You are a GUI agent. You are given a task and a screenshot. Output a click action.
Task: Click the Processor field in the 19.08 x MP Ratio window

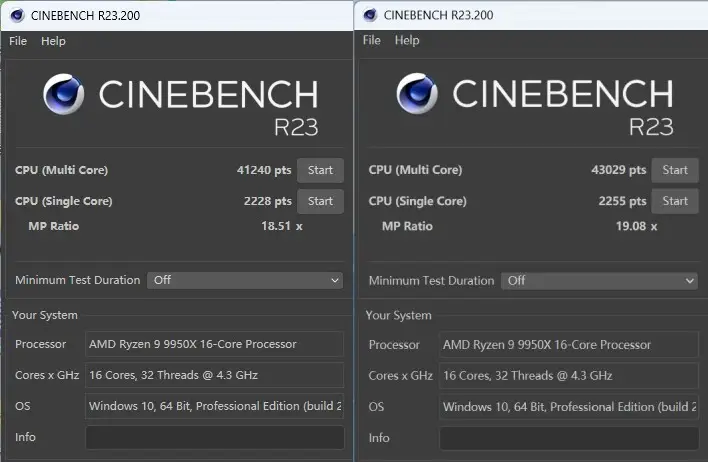coord(568,344)
